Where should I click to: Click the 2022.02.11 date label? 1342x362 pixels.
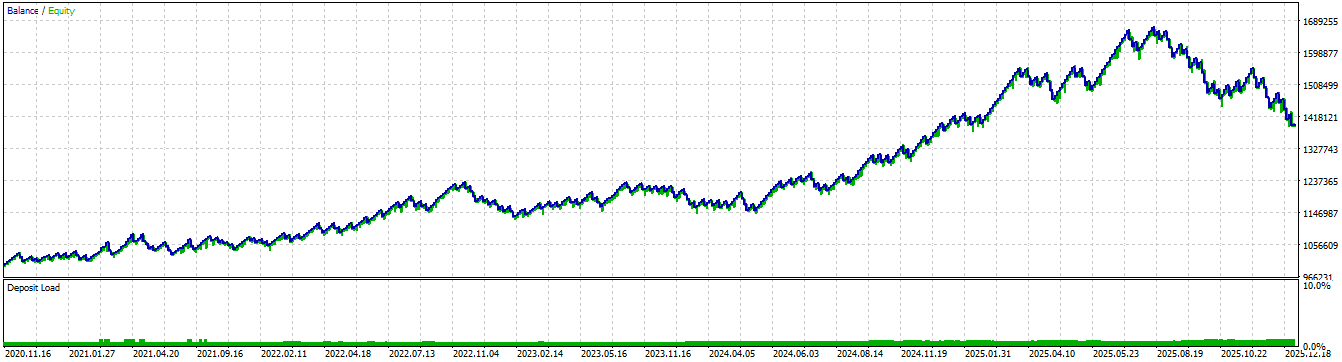[285, 353]
